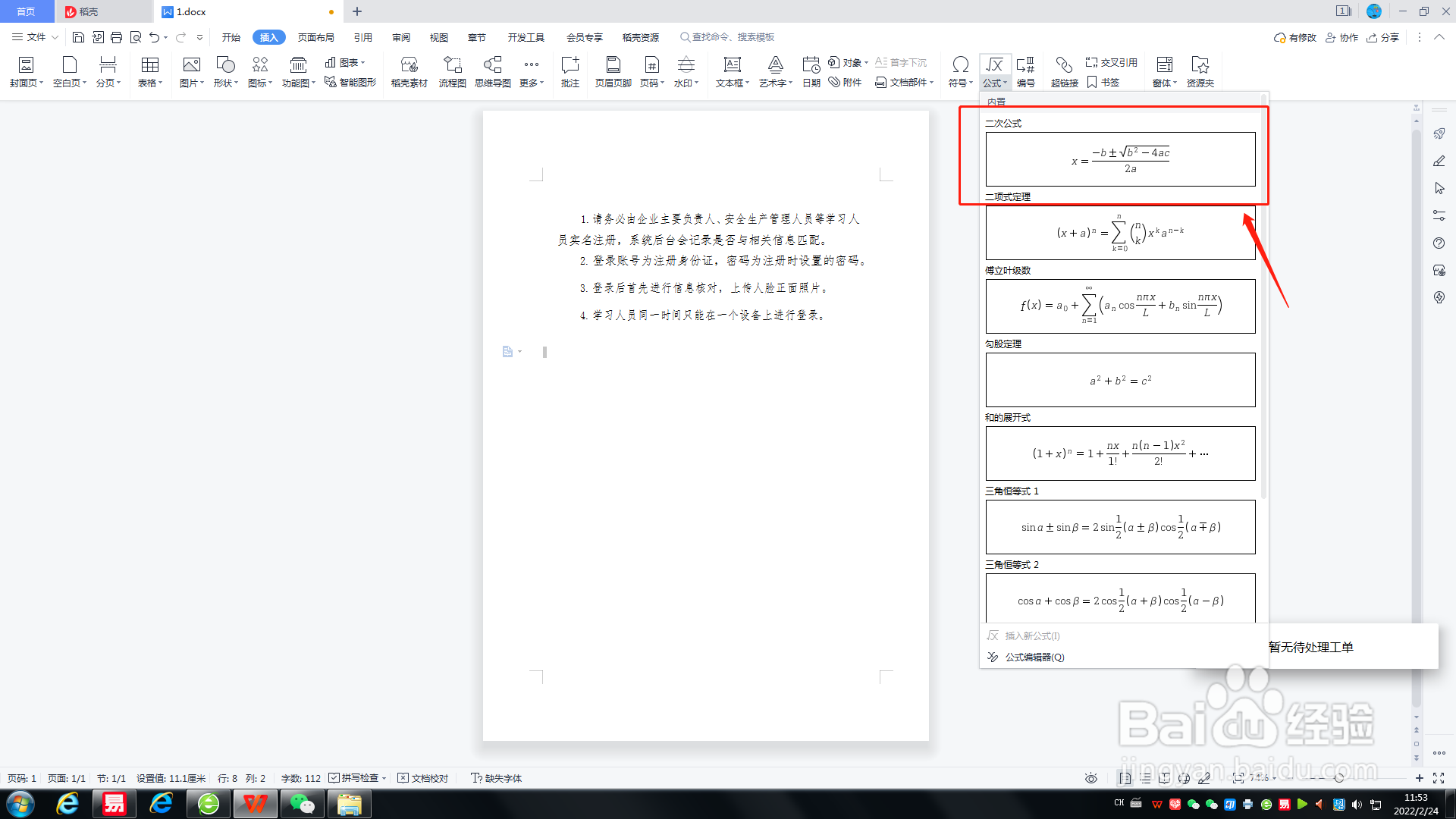Switch to outline view mode in status bar
The height and width of the screenshot is (819, 1456).
tap(1145, 778)
